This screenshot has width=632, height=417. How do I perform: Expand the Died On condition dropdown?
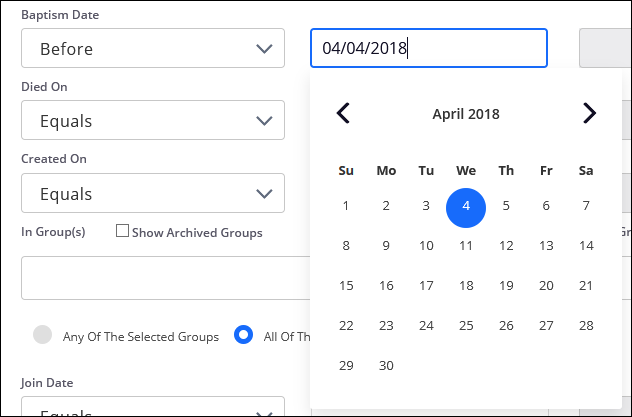pyautogui.click(x=153, y=121)
